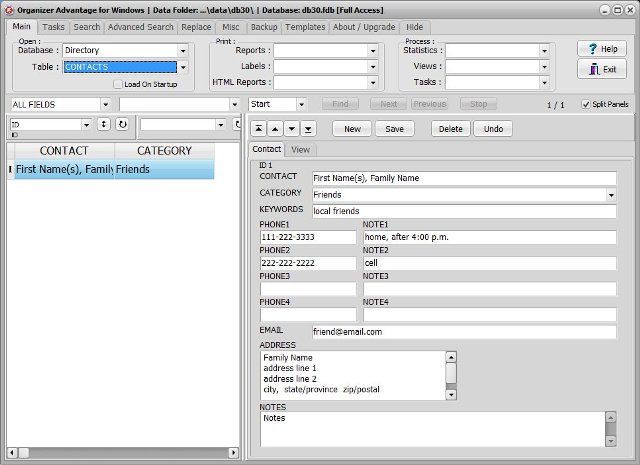
Task: Click the NOTE2 field containing cell
Action: point(490,263)
